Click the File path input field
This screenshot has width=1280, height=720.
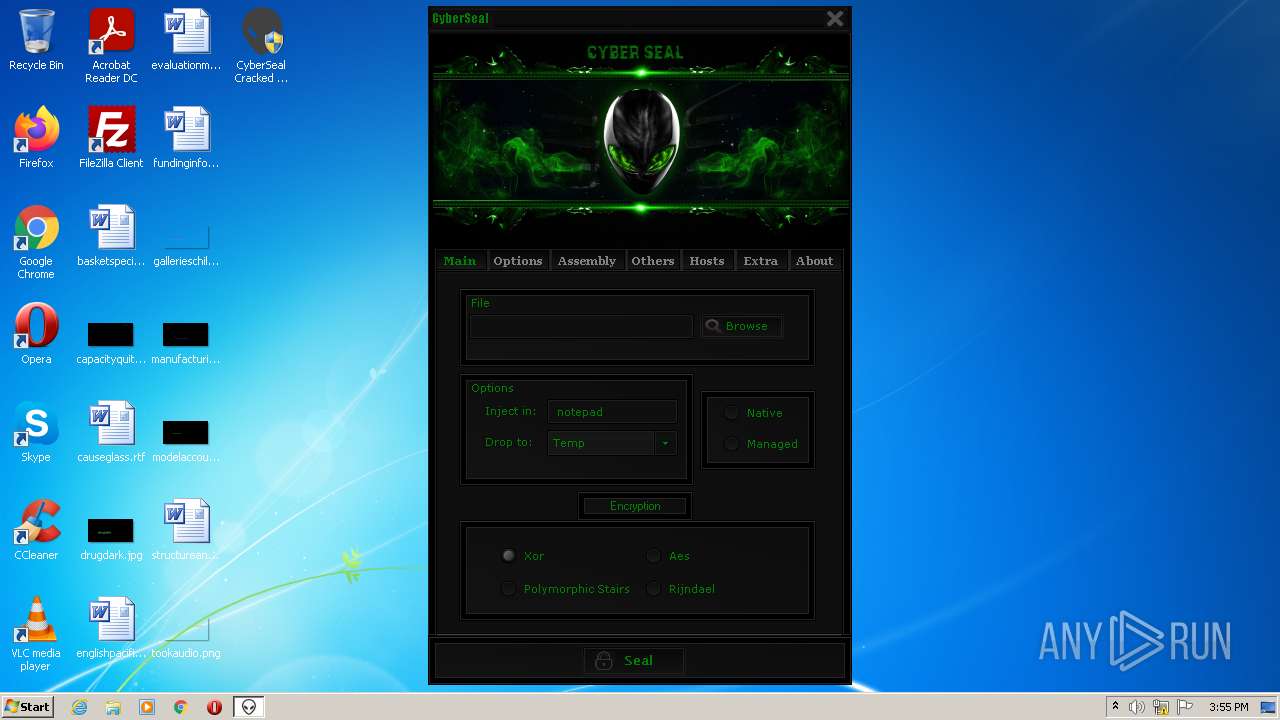click(x=581, y=326)
